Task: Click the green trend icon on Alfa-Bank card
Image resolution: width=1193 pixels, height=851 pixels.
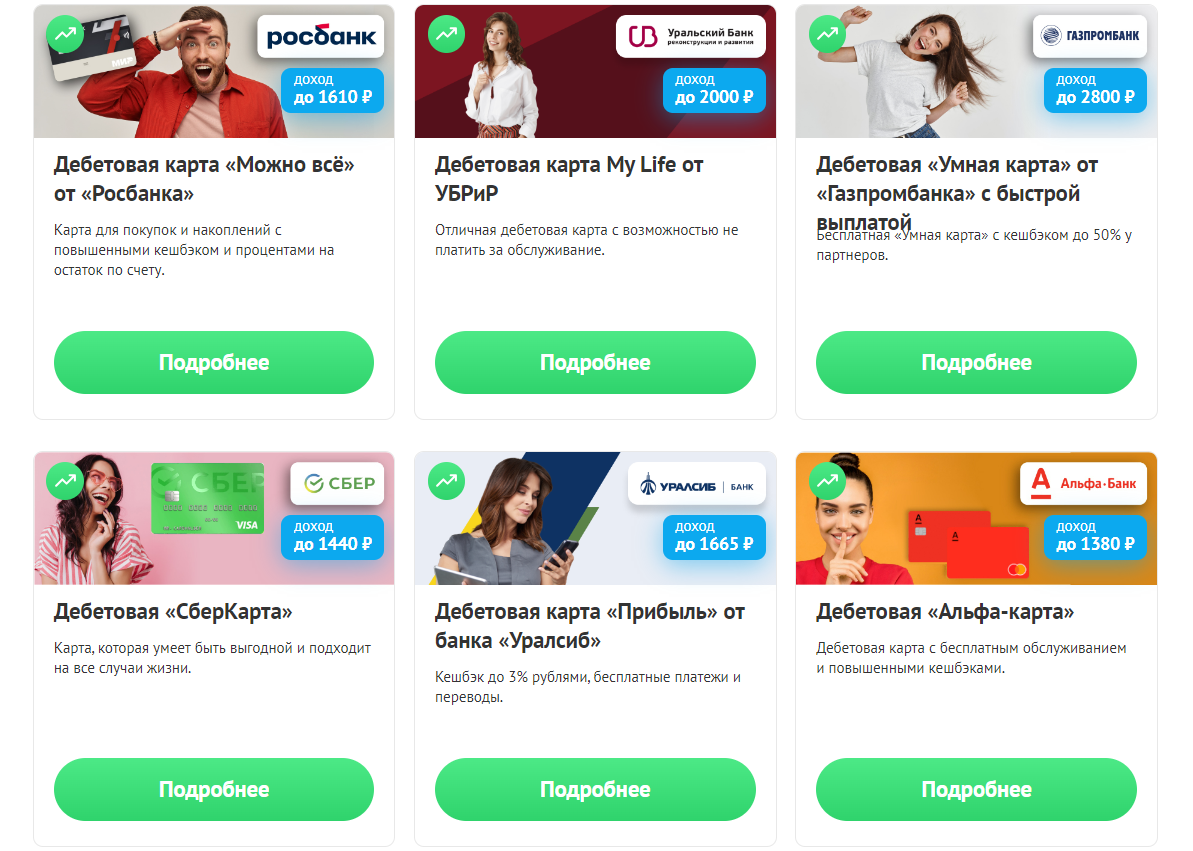Action: click(x=828, y=481)
